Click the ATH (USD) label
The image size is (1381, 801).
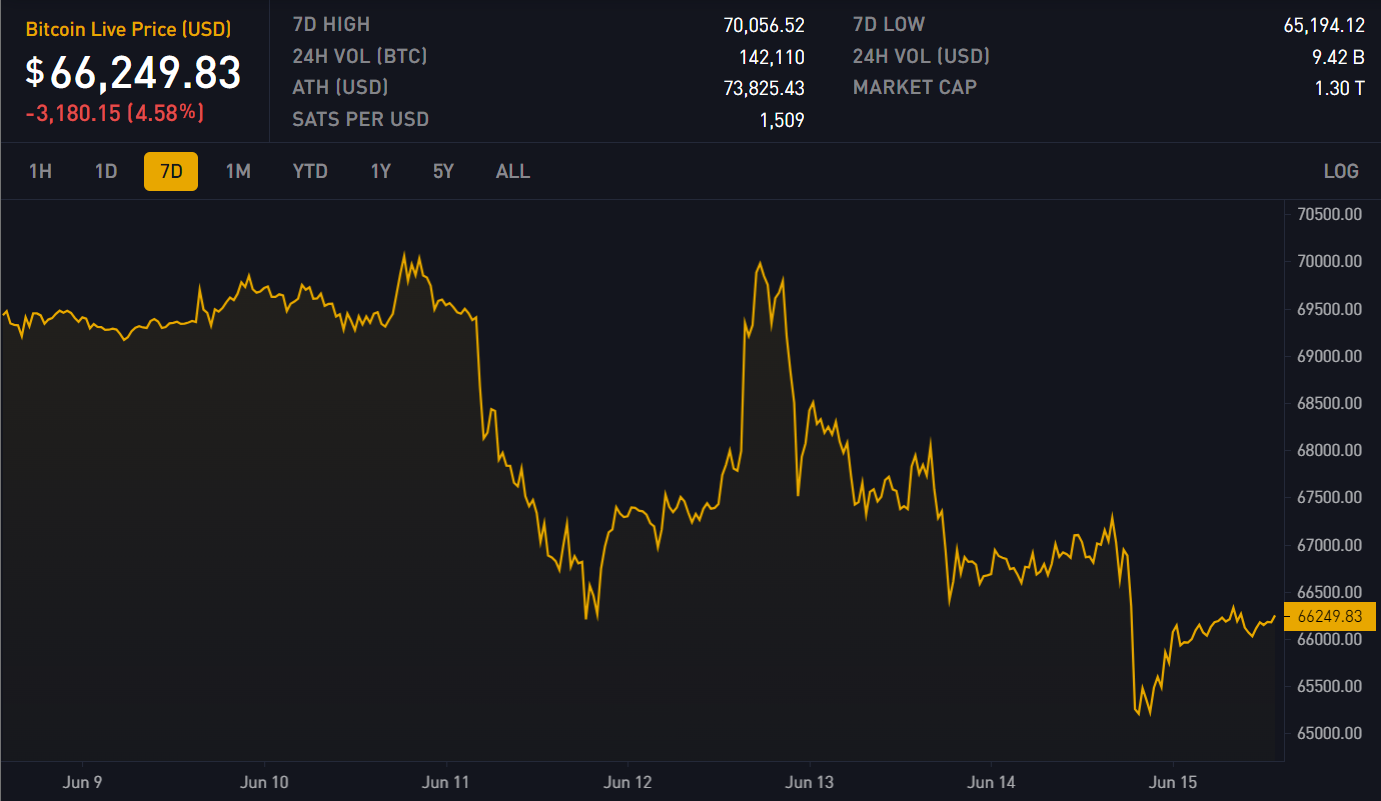[x=340, y=88]
